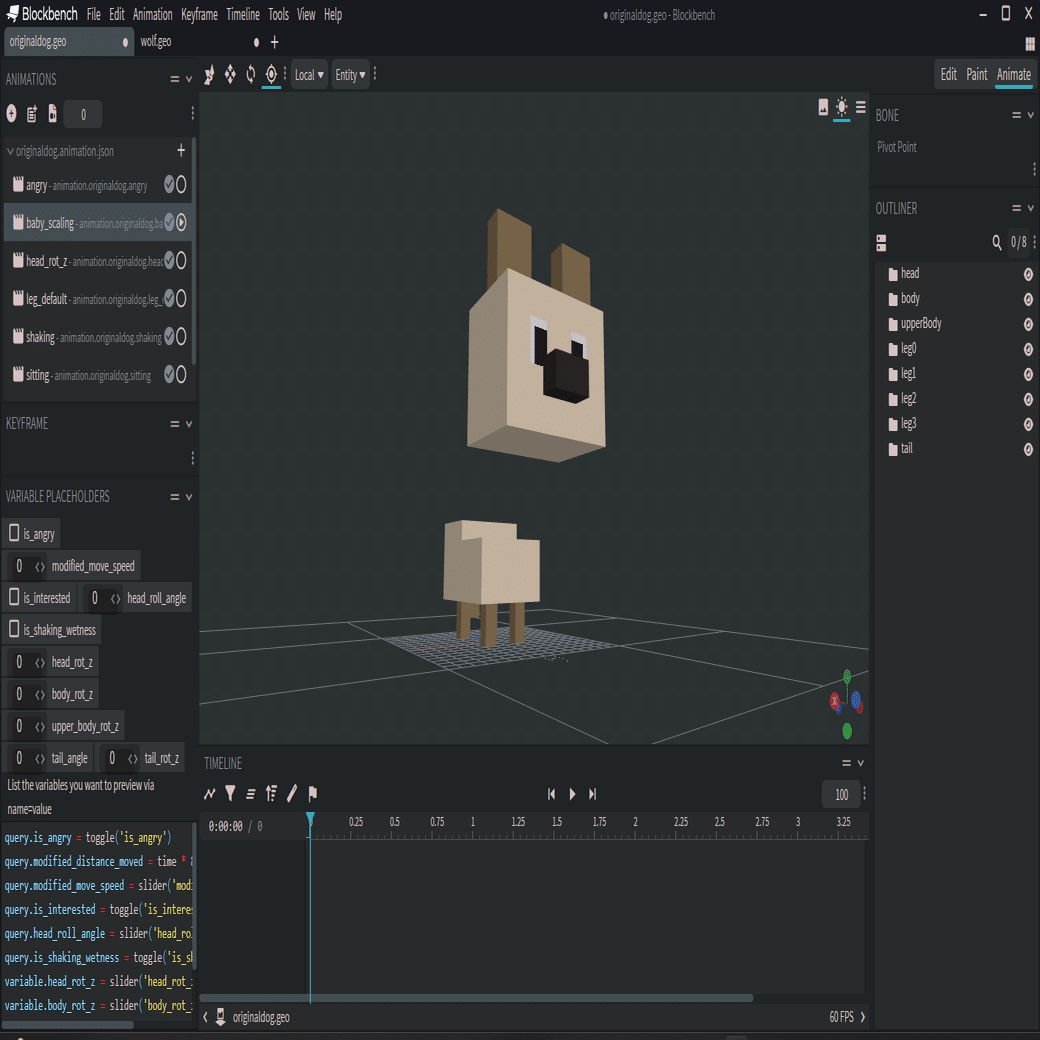Screen dimensions: 1040x1040
Task: Toggle viewport shading sun icon
Action: tap(842, 107)
